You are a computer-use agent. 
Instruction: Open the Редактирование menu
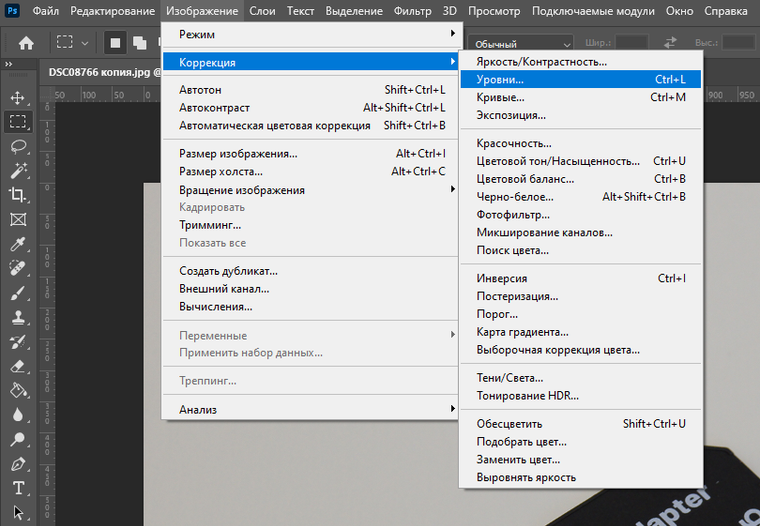[x=112, y=11]
